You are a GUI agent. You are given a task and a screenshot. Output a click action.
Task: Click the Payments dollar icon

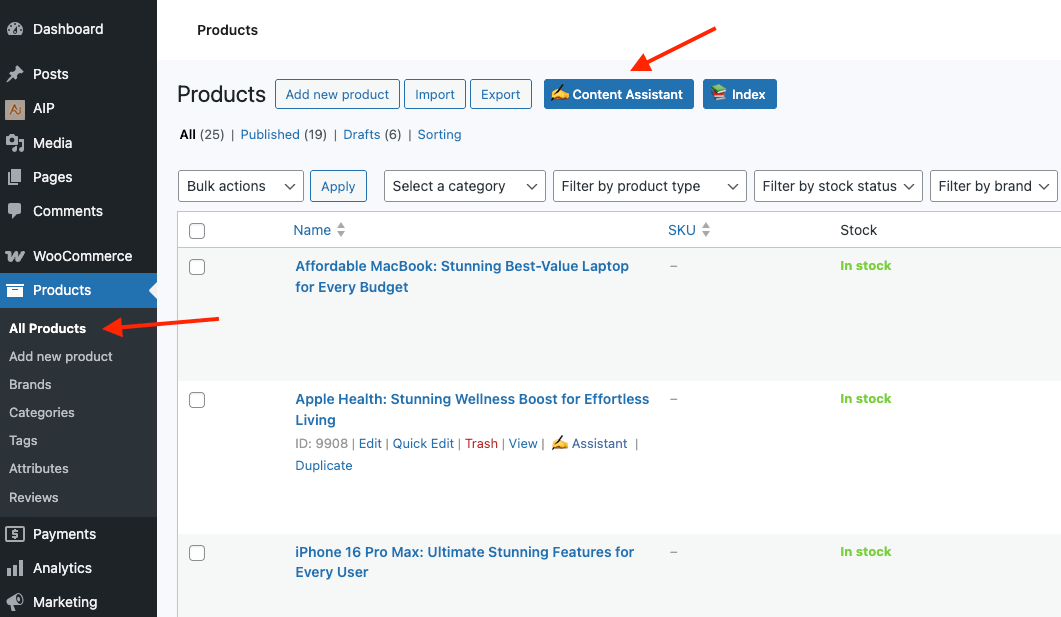(15, 534)
